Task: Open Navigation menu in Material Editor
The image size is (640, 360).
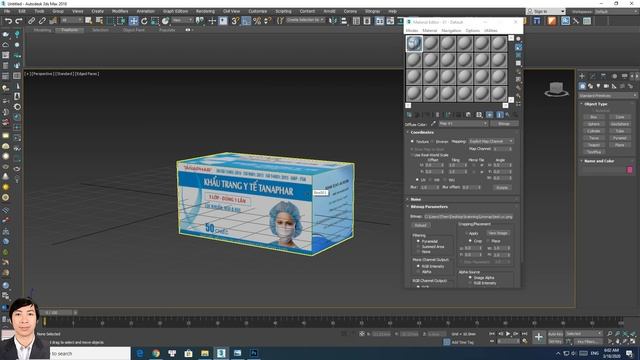Action: [451, 31]
